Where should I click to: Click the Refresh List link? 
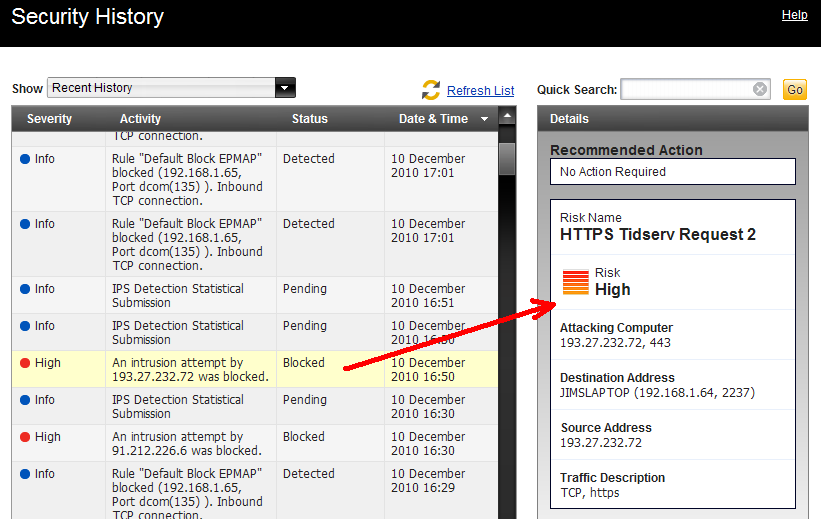480,91
